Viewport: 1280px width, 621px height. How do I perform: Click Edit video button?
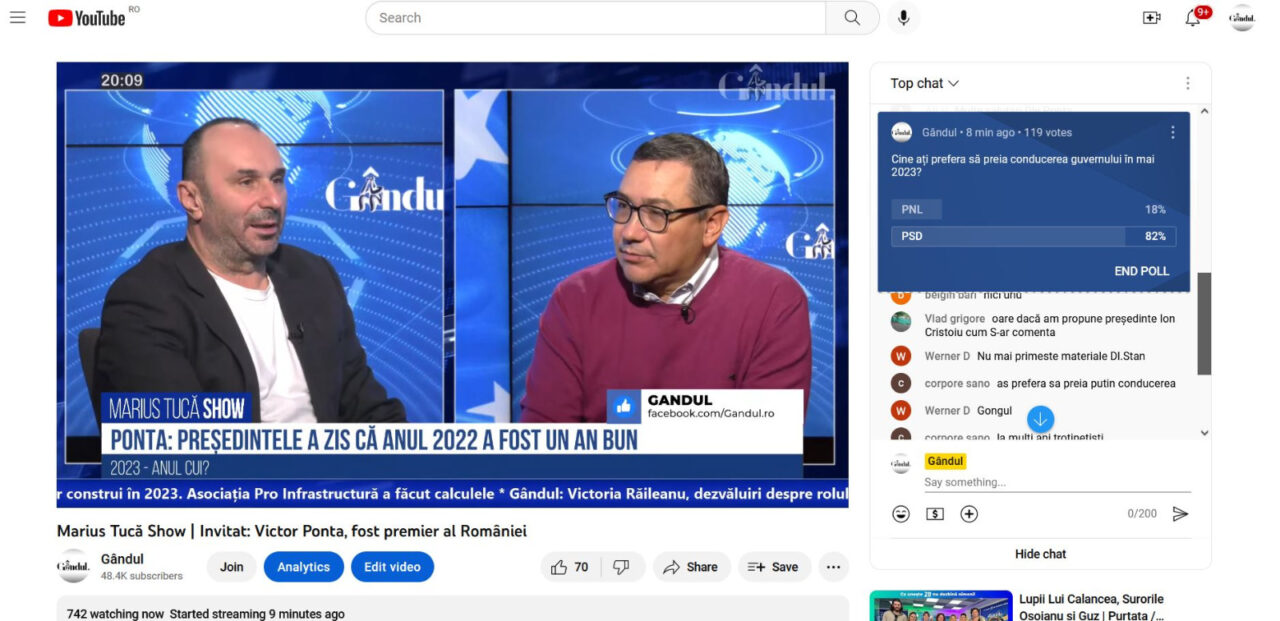pos(392,567)
